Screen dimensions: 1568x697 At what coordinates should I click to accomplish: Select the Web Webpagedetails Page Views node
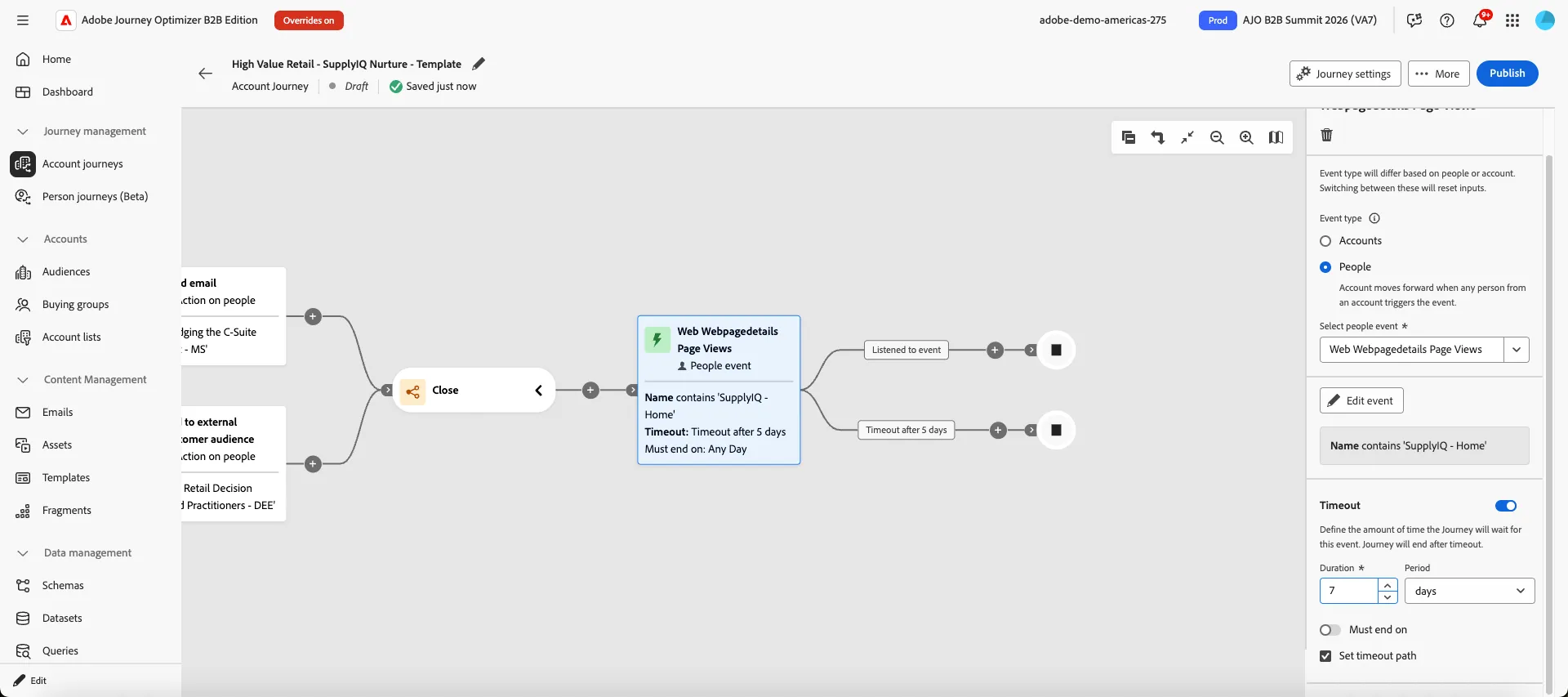click(719, 390)
